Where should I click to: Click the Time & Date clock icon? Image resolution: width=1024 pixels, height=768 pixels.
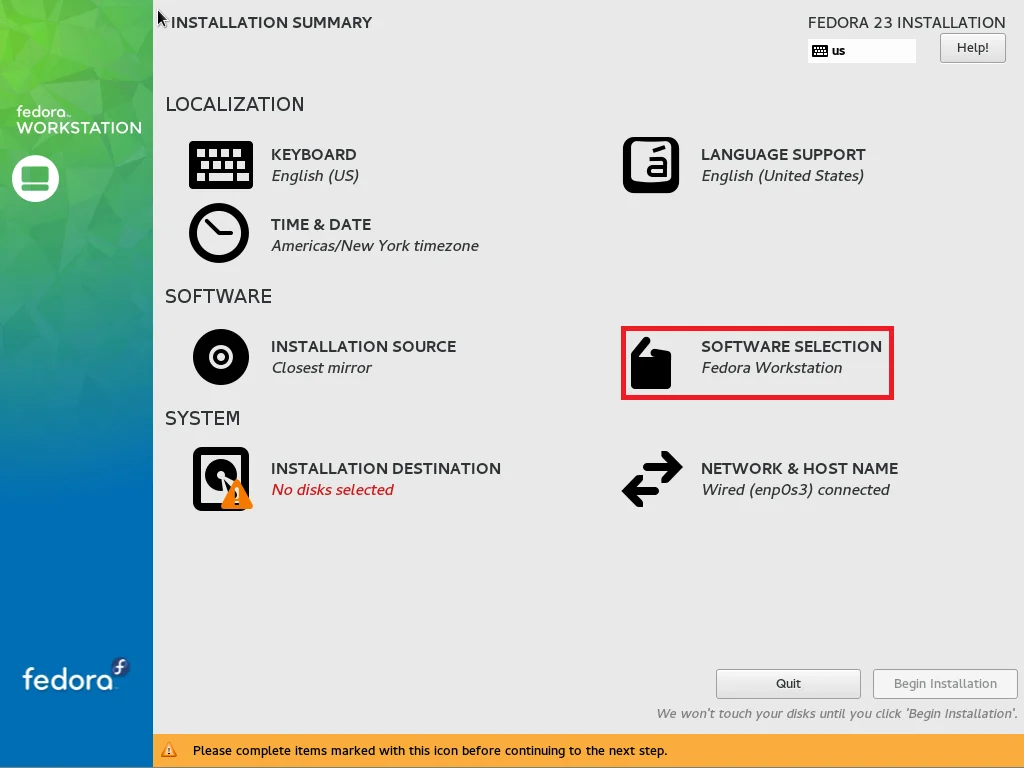[219, 233]
